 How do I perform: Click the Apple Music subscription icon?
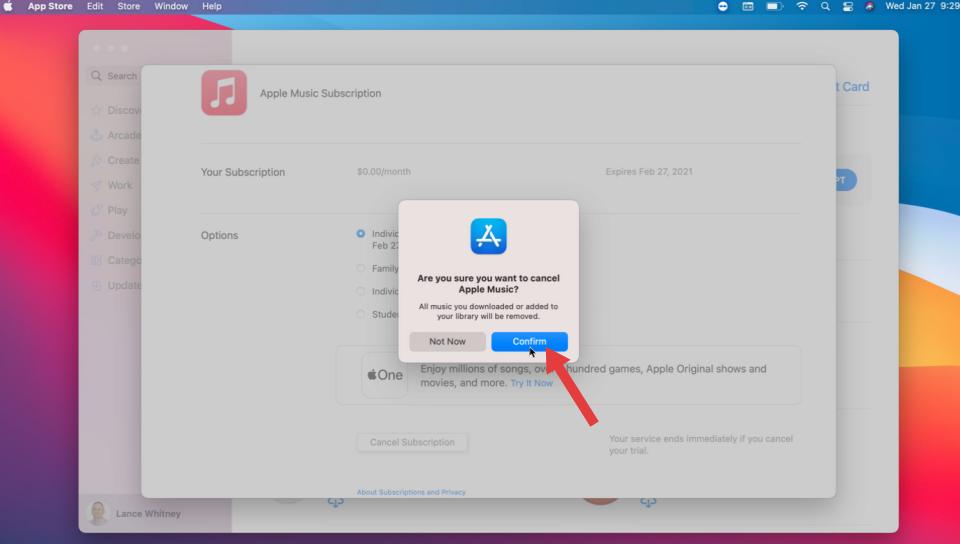coord(224,92)
